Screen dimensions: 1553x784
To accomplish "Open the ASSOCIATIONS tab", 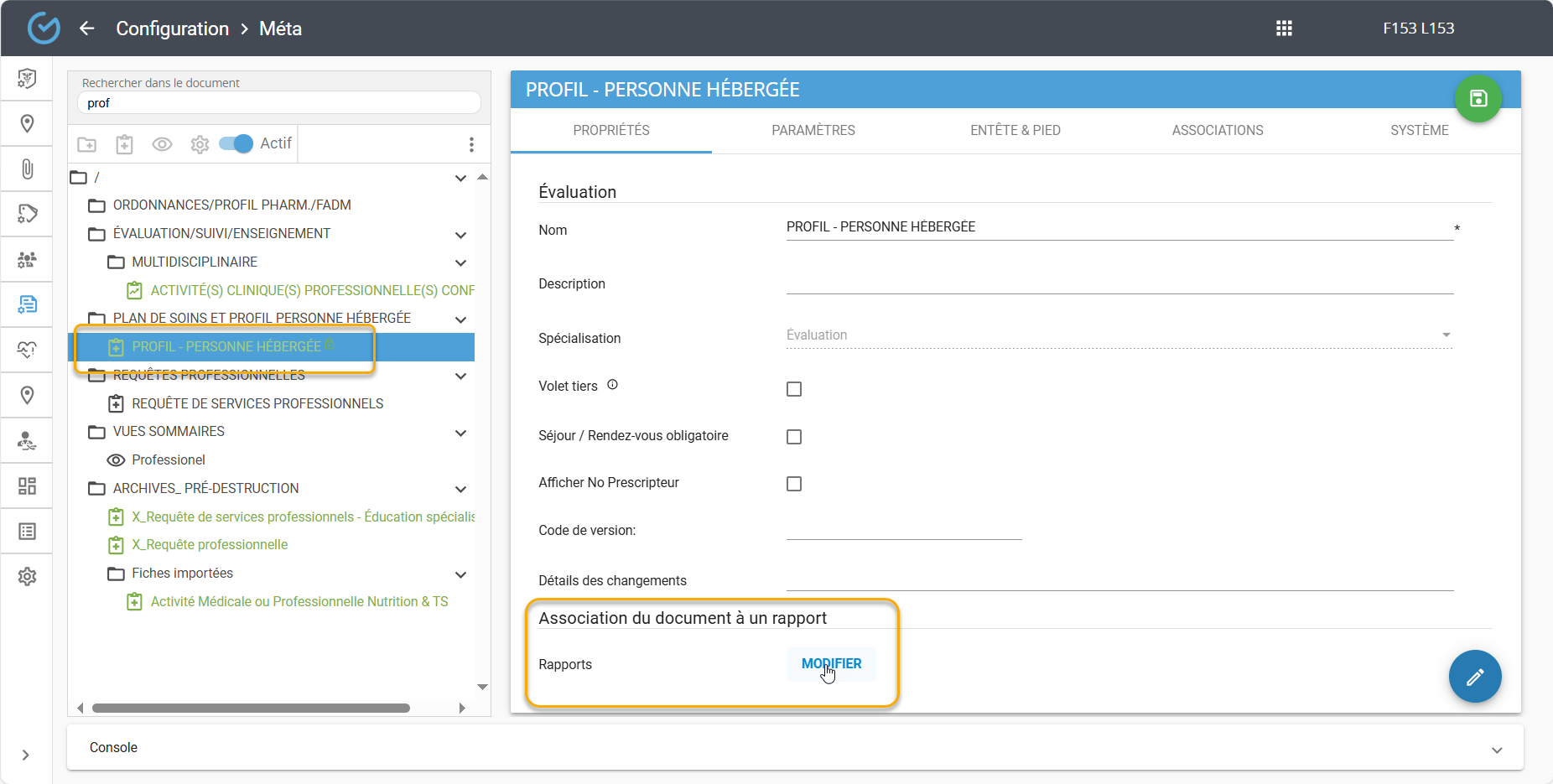I will (1217, 130).
